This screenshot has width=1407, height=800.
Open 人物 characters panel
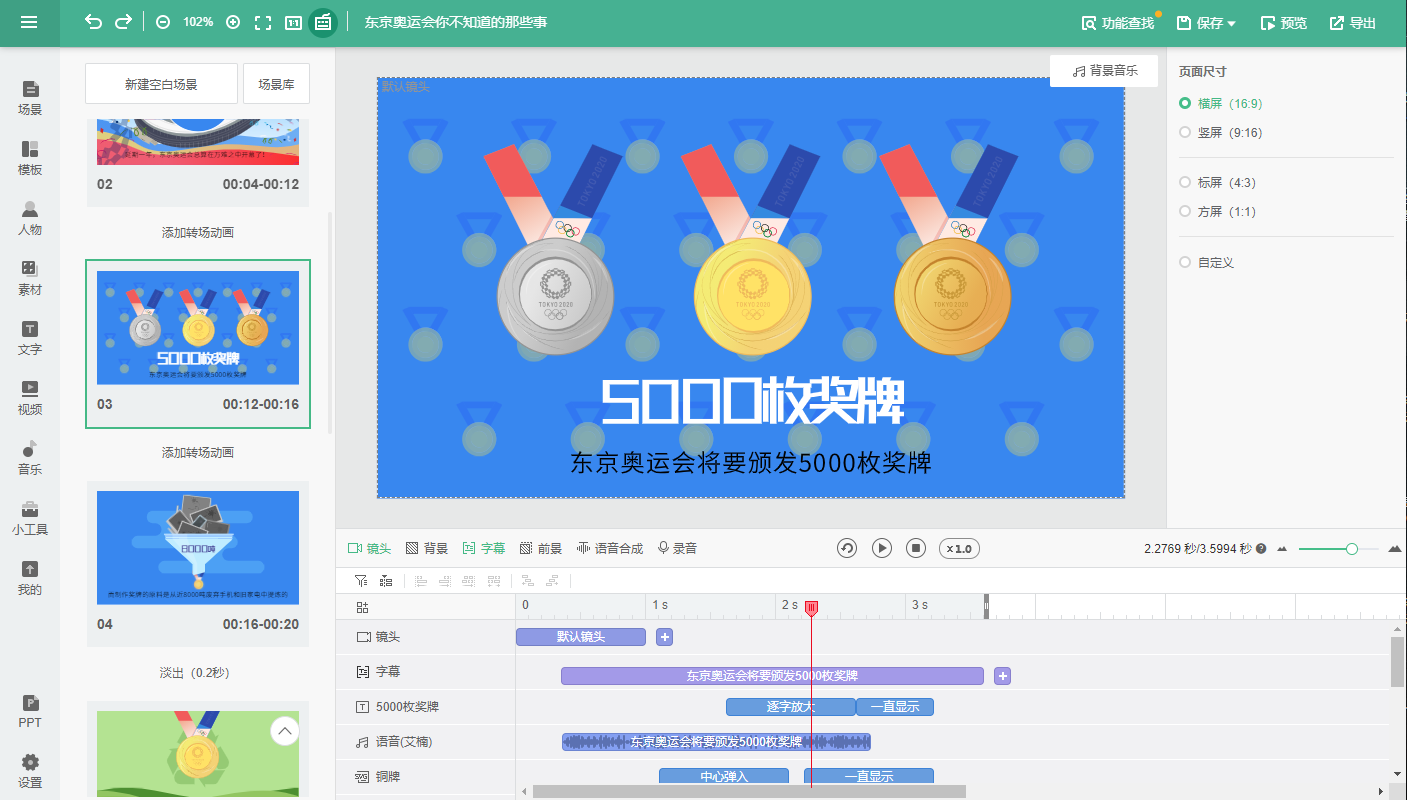(30, 218)
